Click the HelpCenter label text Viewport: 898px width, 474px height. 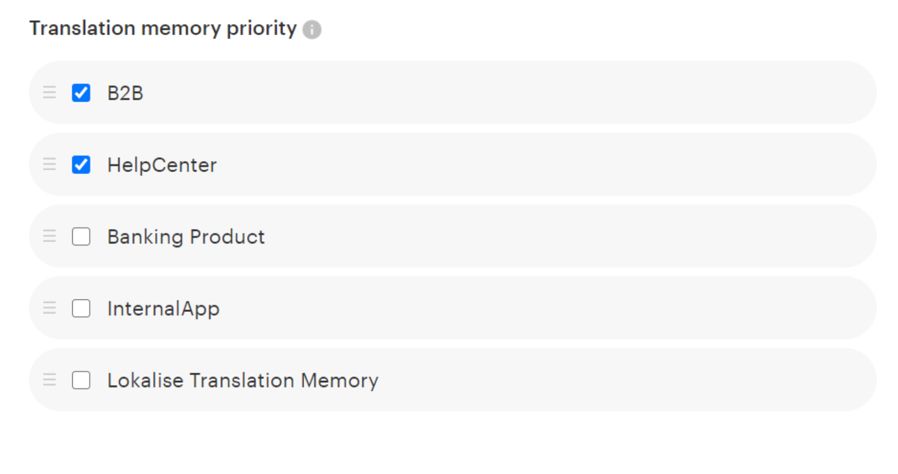pos(162,165)
